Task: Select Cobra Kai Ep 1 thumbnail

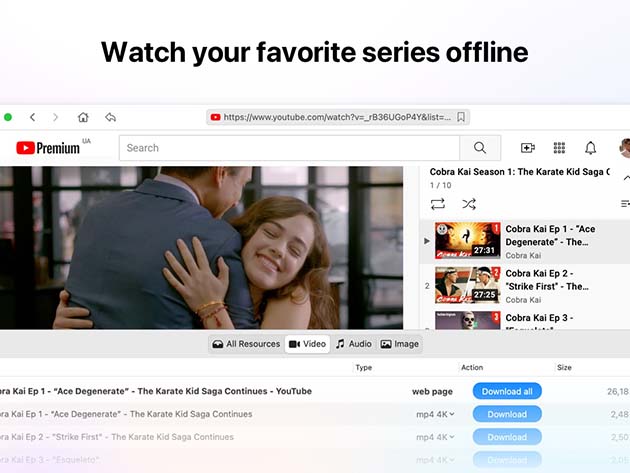Action: pyautogui.click(x=468, y=240)
